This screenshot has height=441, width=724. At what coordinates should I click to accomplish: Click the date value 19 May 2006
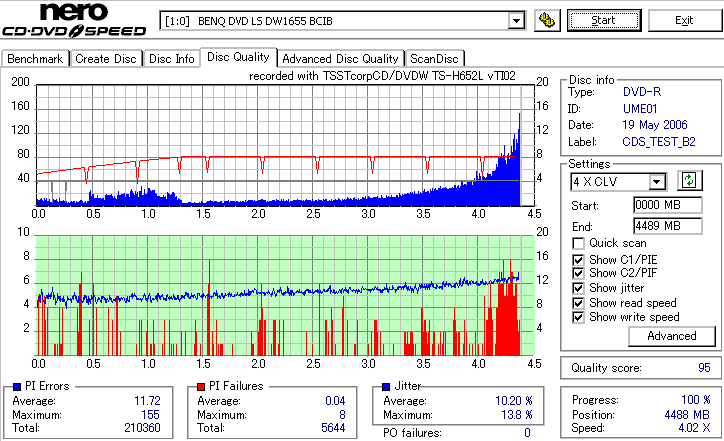tap(655, 125)
